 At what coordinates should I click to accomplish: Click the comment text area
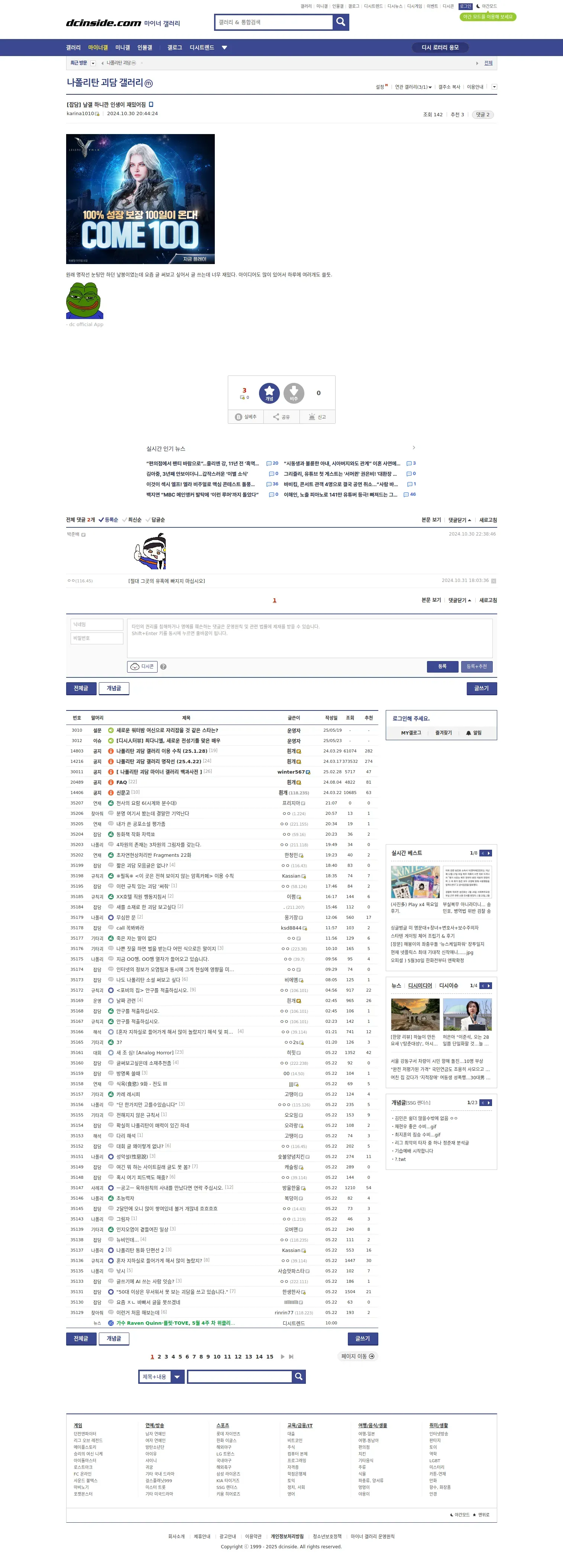(x=310, y=638)
